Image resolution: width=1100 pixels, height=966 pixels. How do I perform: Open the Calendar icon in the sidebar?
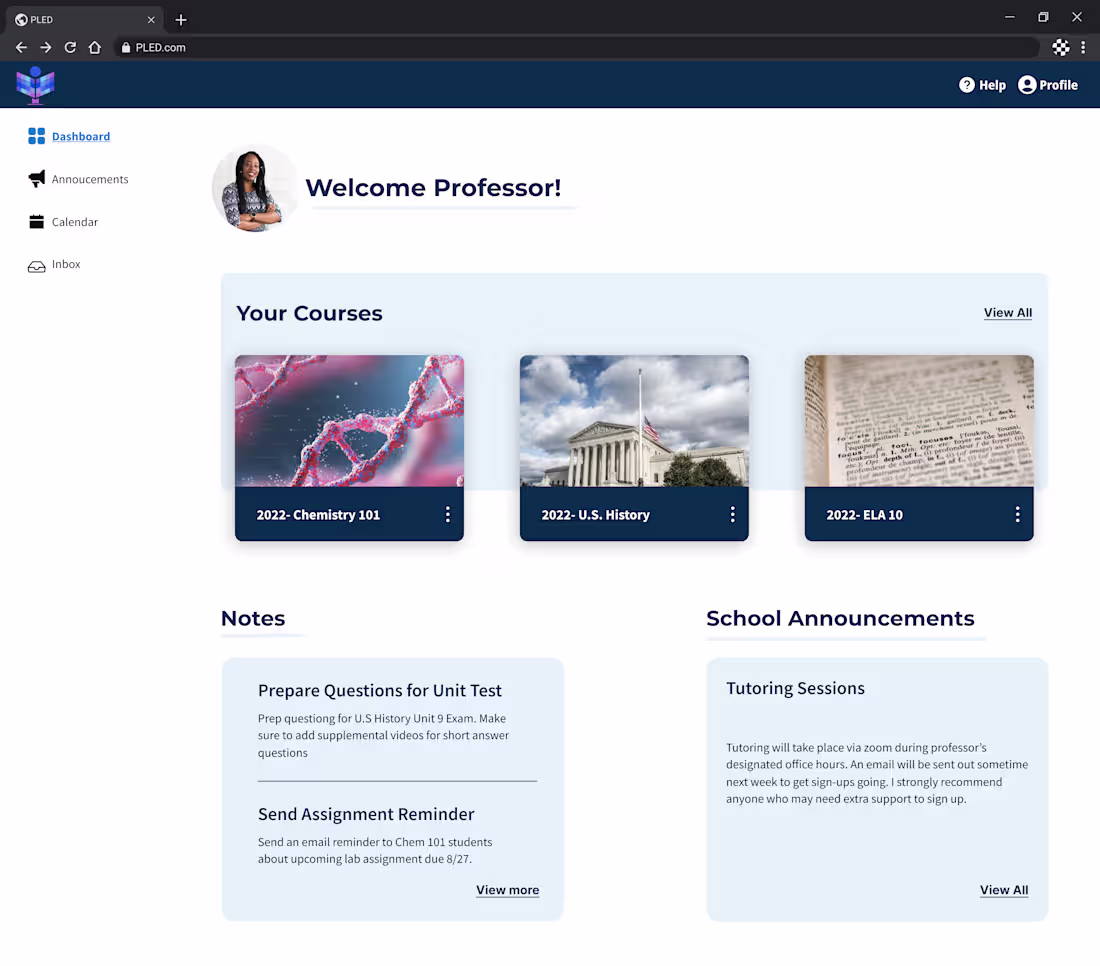(x=35, y=221)
